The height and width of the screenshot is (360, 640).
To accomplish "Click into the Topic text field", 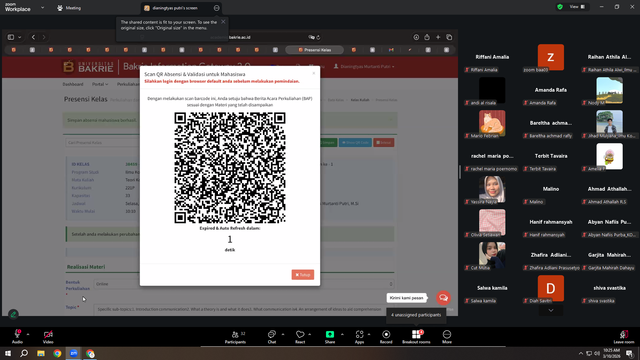I will (244, 309).
